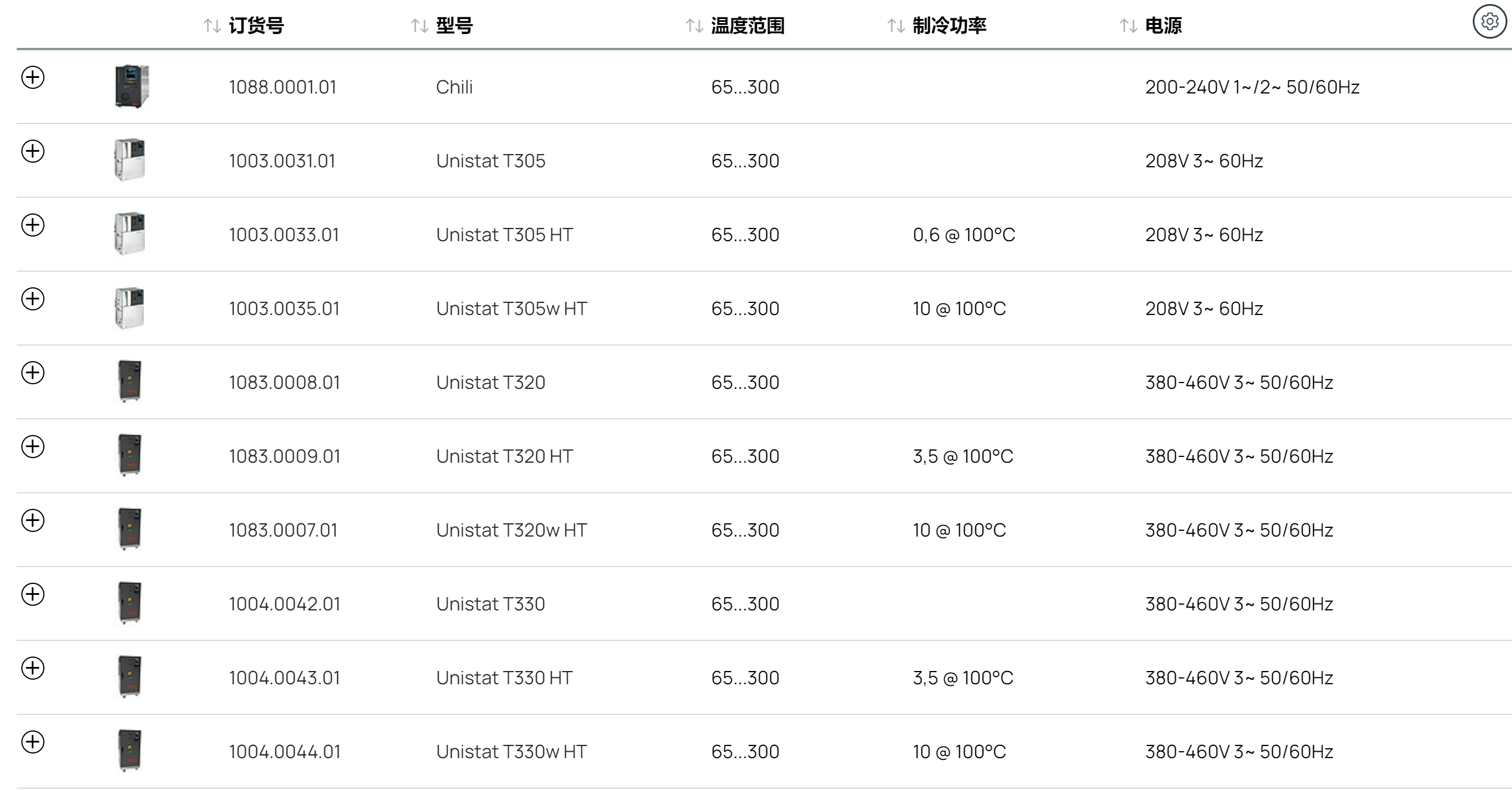Viewport: 1512px width, 791px height.
Task: Click T330 HT cooling power 3,5 @ 100°C
Action: tap(963, 678)
